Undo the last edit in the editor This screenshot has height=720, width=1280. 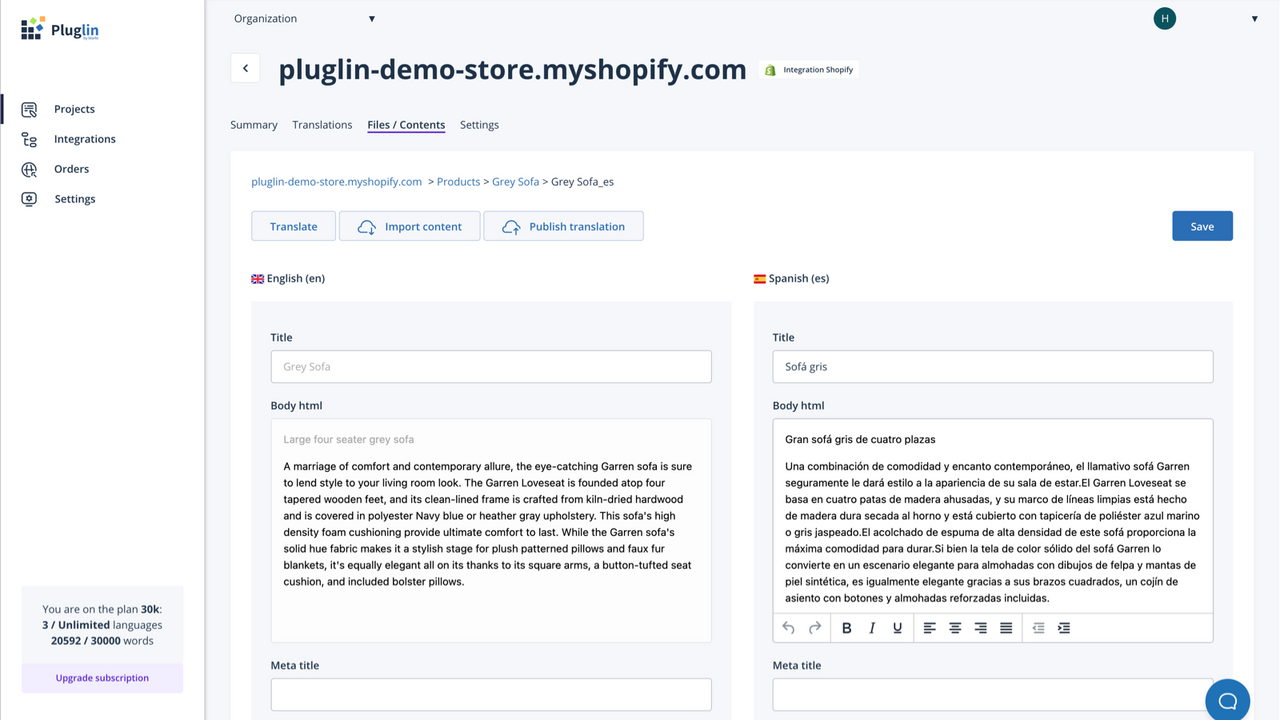click(788, 628)
